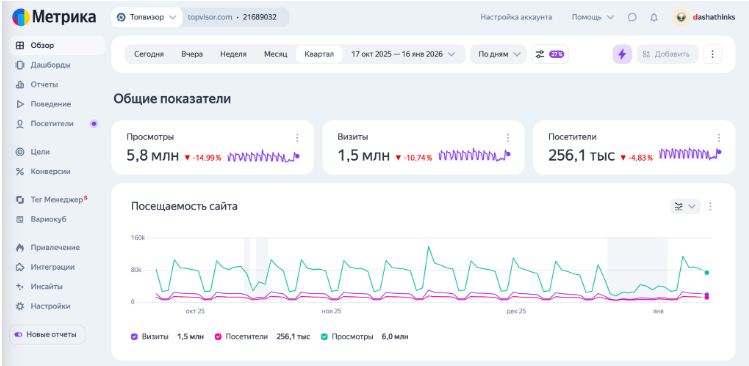Click the дек 25 axis label
The height and width of the screenshot is (366, 749).
click(516, 311)
